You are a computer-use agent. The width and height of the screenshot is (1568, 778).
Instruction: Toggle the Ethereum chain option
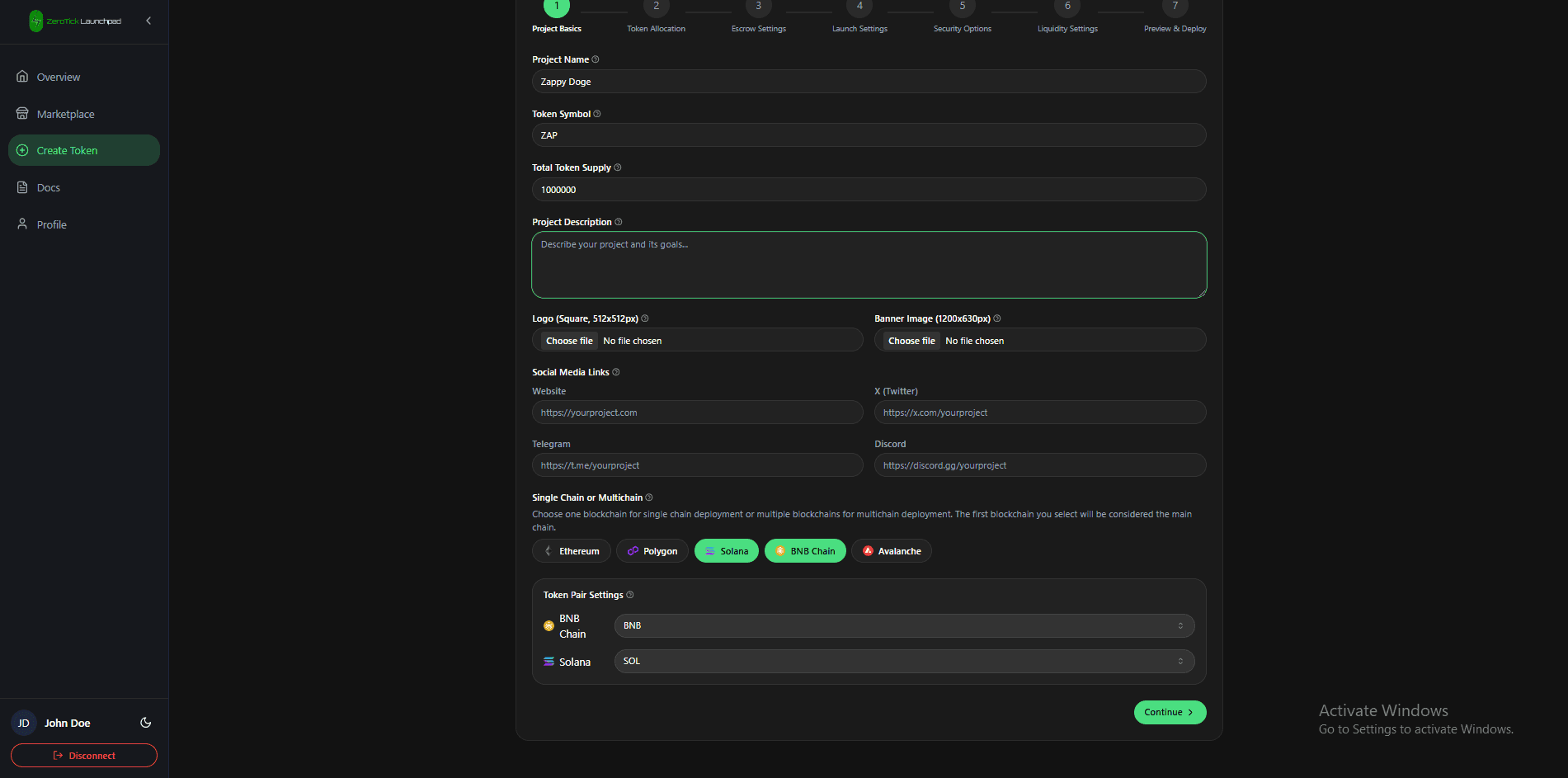[x=572, y=551]
